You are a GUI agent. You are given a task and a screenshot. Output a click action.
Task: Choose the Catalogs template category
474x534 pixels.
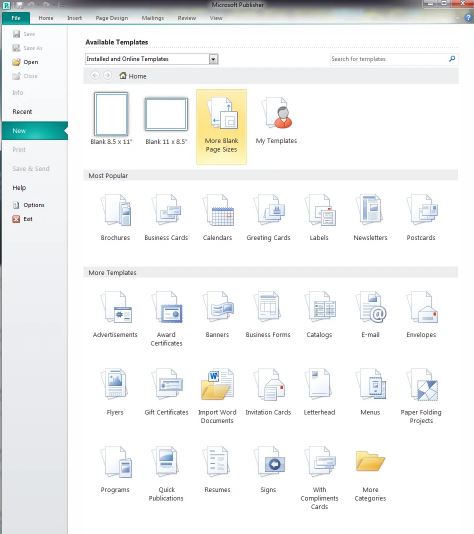[x=319, y=314]
